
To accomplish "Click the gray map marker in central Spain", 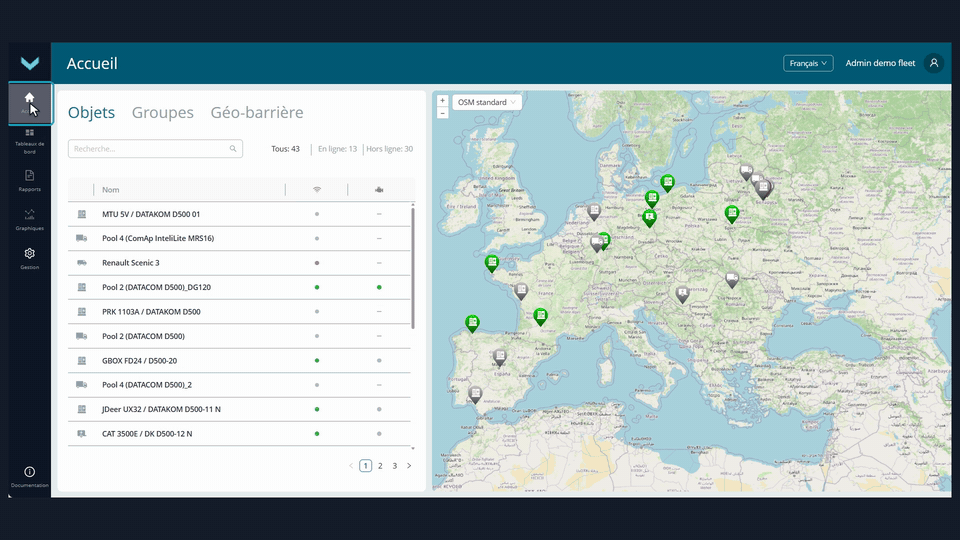I will pos(500,356).
